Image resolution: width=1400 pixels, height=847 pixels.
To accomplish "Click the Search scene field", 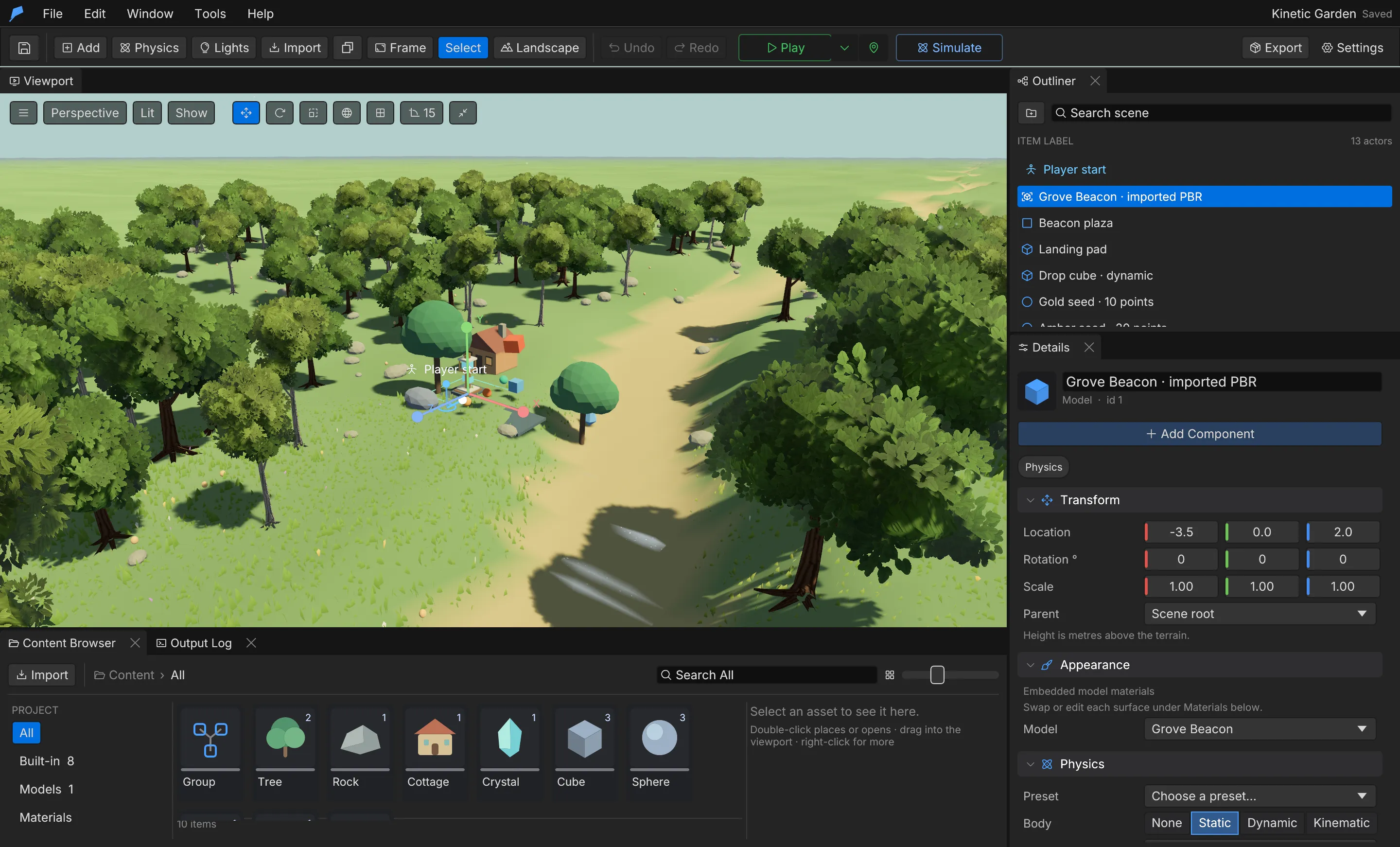I will [1221, 112].
